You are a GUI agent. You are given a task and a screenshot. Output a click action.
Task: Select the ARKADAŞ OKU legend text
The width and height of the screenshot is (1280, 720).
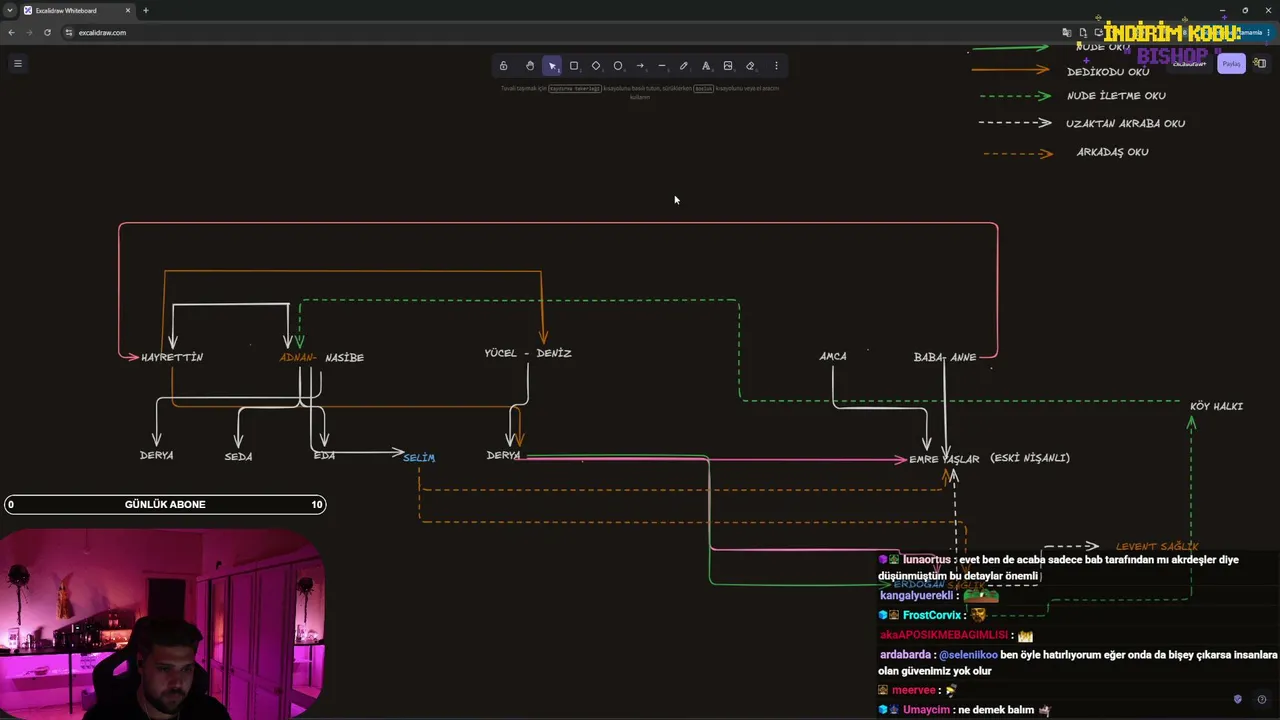pyautogui.click(x=1112, y=152)
